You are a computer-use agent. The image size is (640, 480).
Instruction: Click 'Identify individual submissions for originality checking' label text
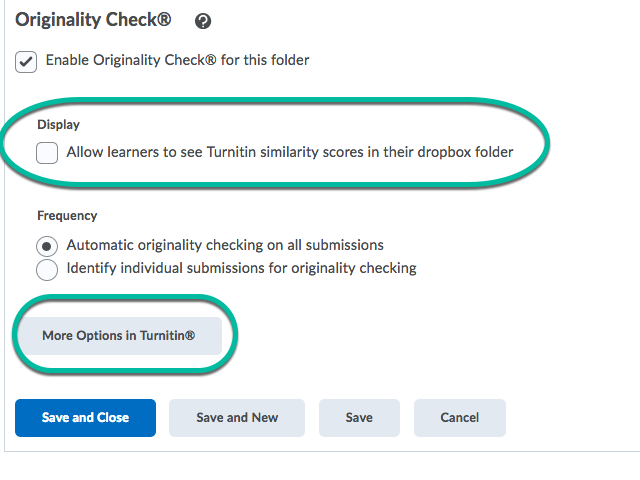click(x=241, y=268)
